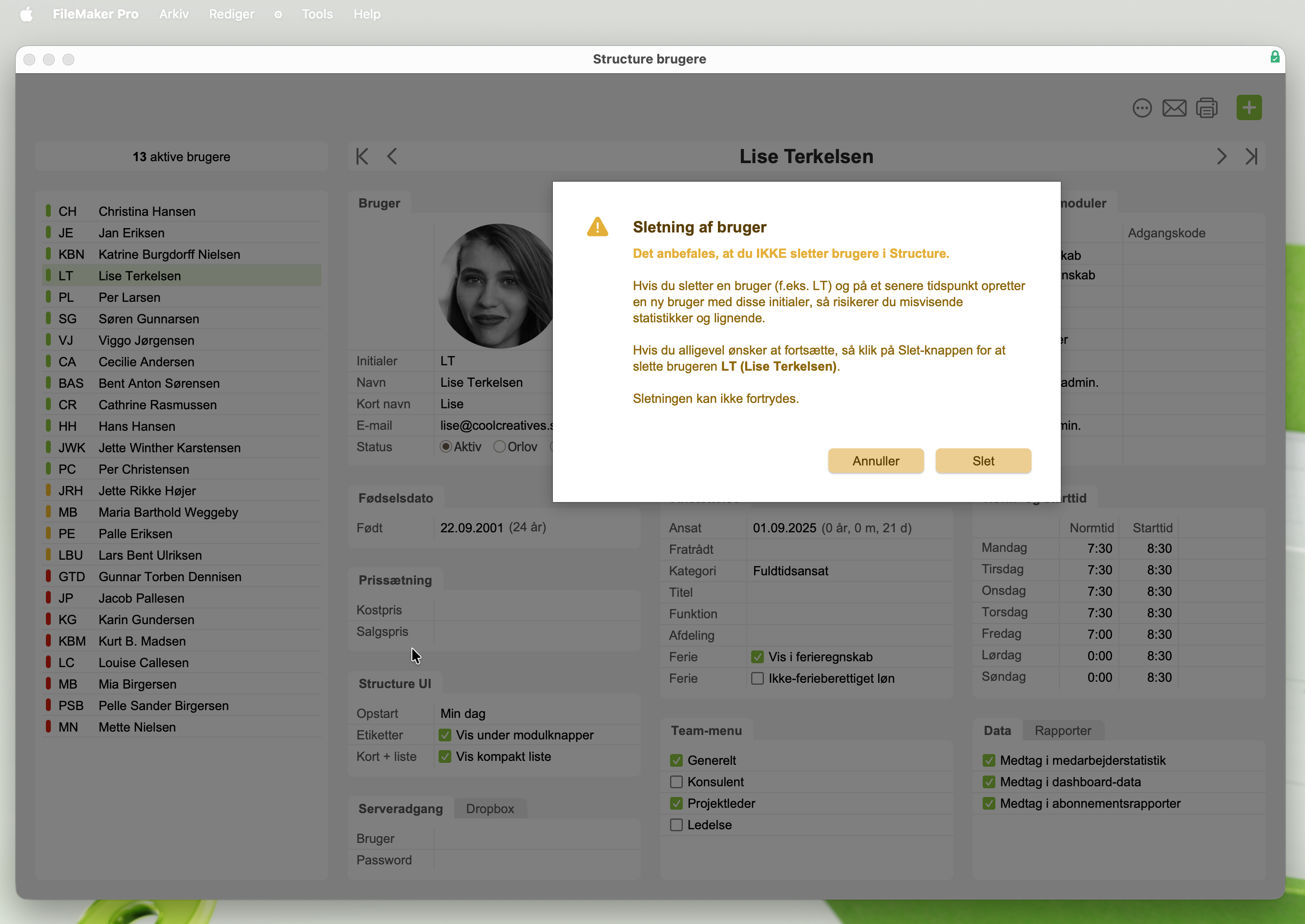Toggle Vis i ferieregnskab checkbox
This screenshot has width=1305, height=924.
[757, 656]
